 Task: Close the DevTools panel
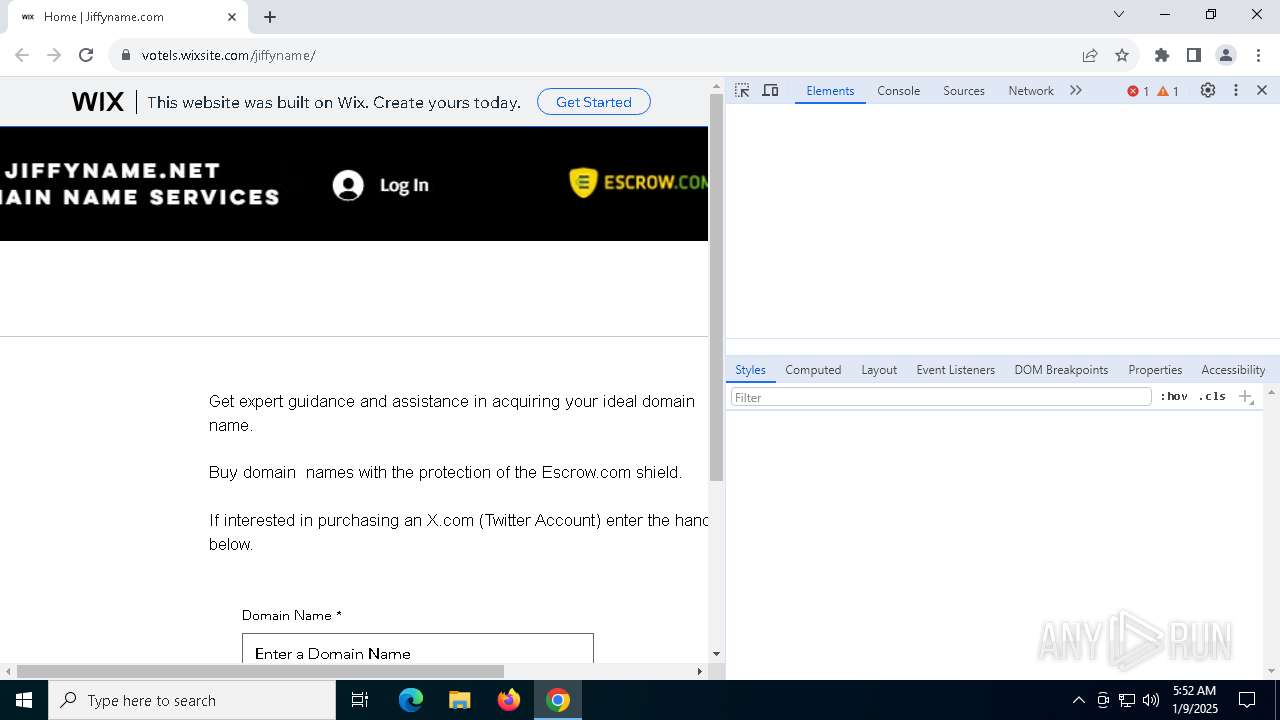pos(1262,90)
